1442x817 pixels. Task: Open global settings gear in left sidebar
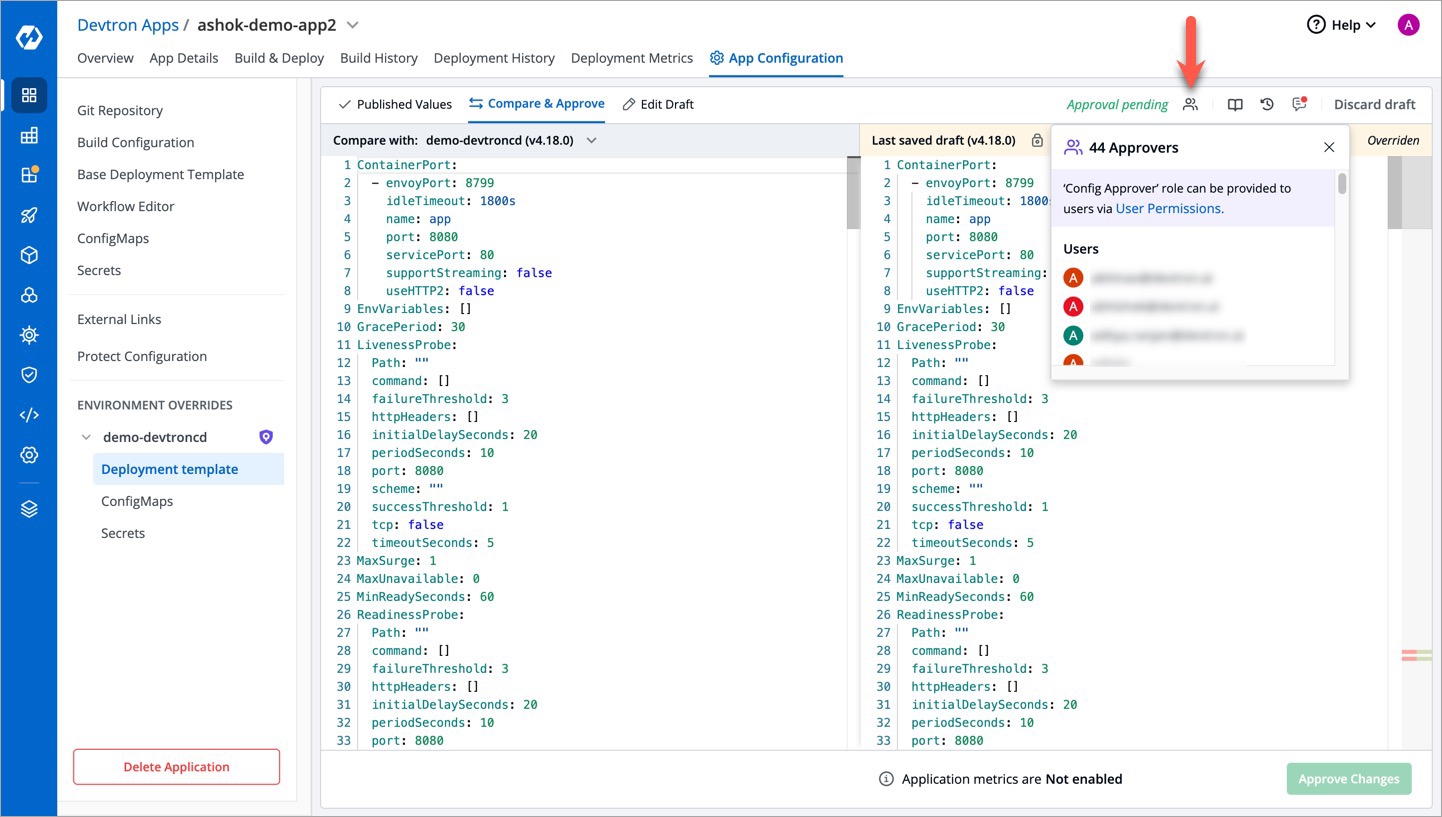[29, 455]
